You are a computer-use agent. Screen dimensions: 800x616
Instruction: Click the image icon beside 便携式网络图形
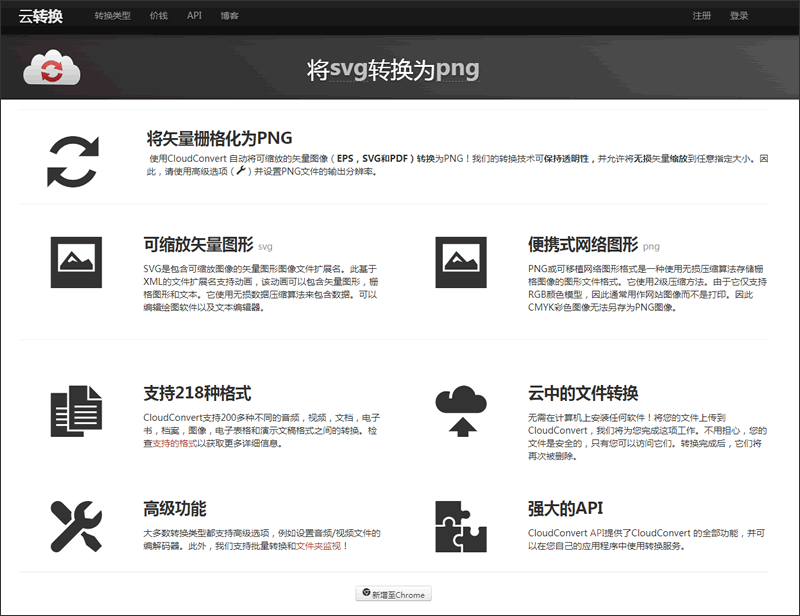[460, 263]
